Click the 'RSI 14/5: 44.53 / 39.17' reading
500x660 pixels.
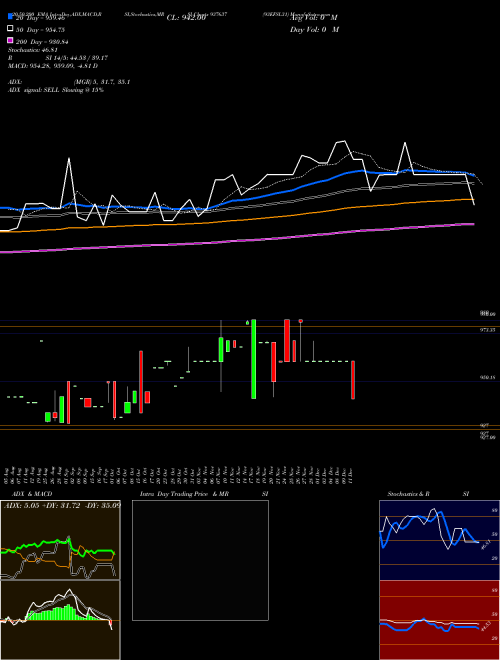pos(58,58)
